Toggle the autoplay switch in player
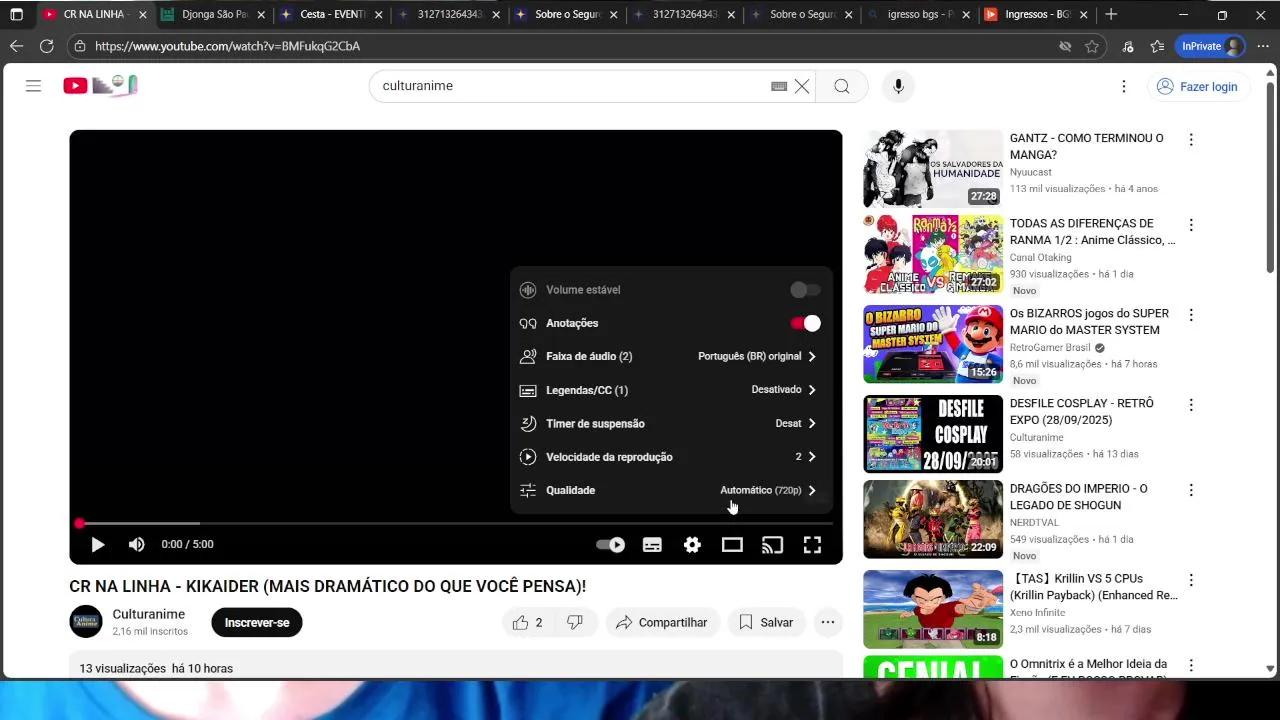 click(x=610, y=545)
